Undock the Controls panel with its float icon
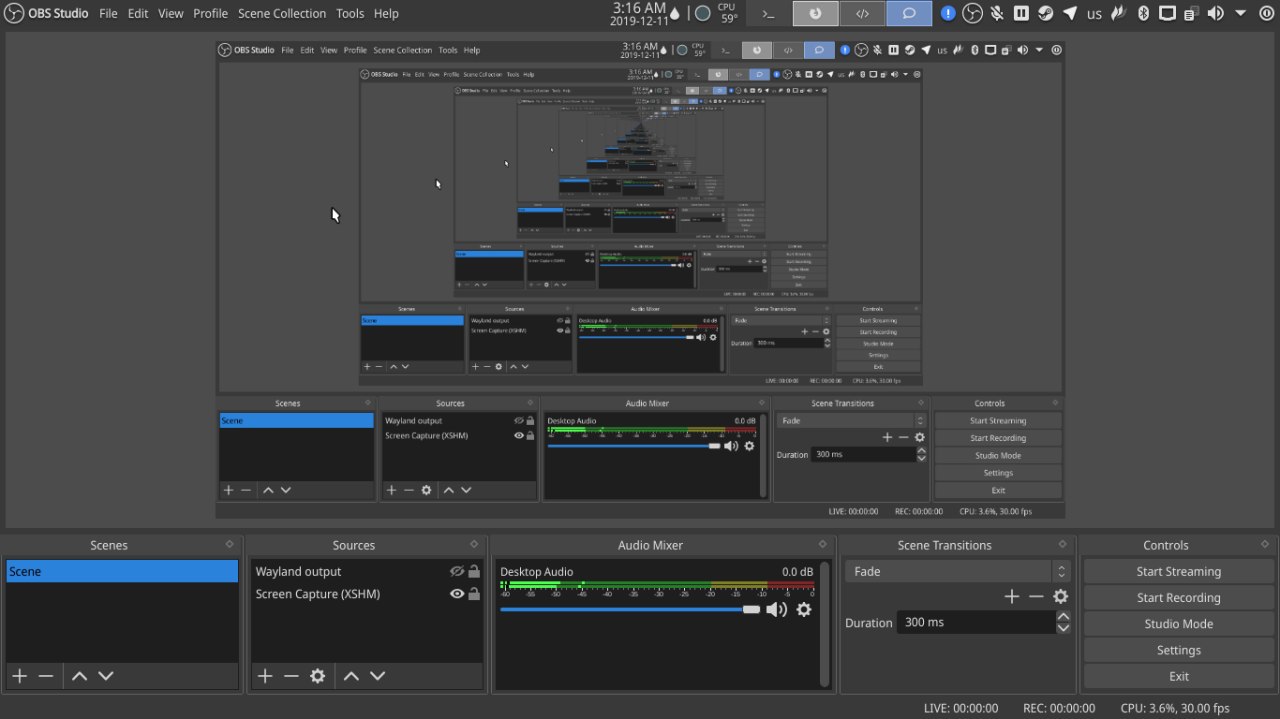Screen dimensions: 1280x719 (x=1266, y=544)
